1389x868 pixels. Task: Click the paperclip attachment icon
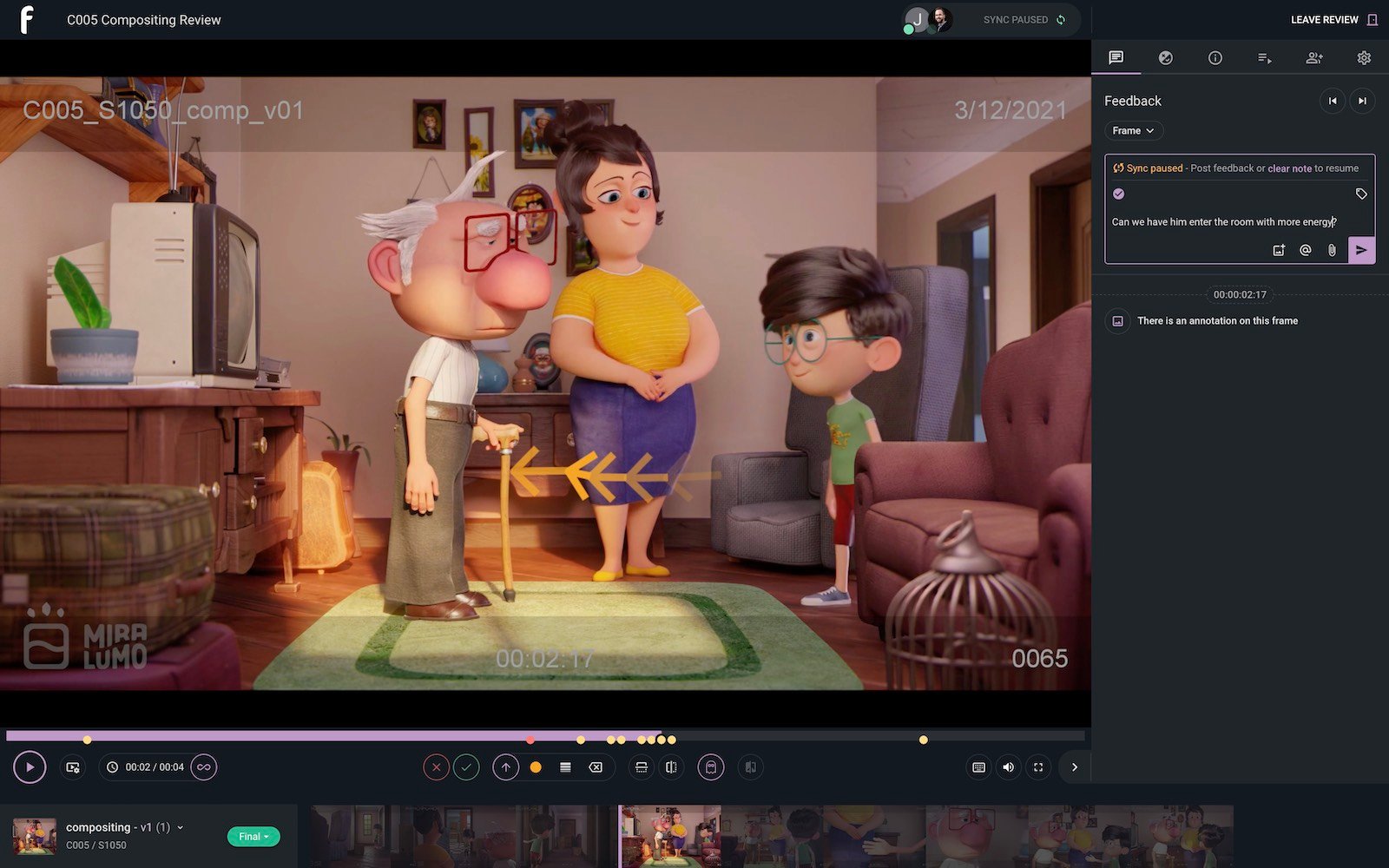1332,250
